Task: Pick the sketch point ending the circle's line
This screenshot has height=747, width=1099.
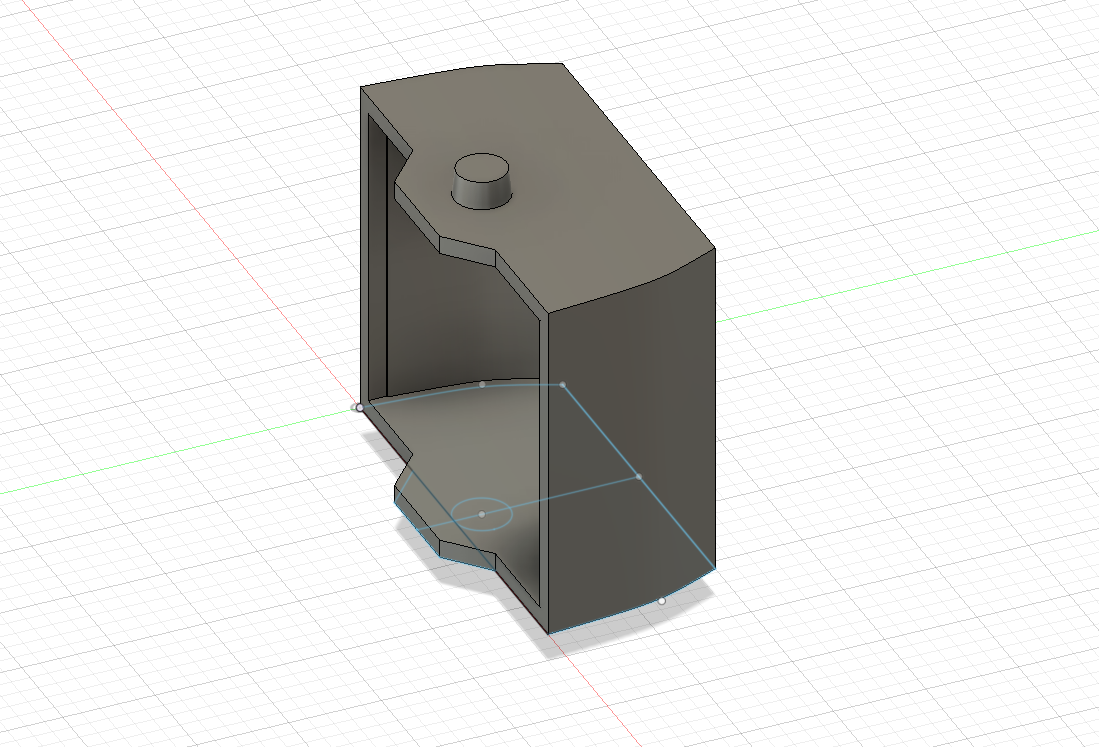Action: (639, 477)
